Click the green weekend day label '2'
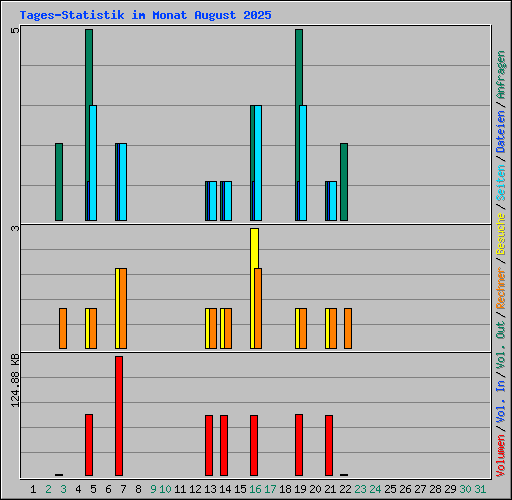Viewport: 512px width, 500px height. (48, 489)
